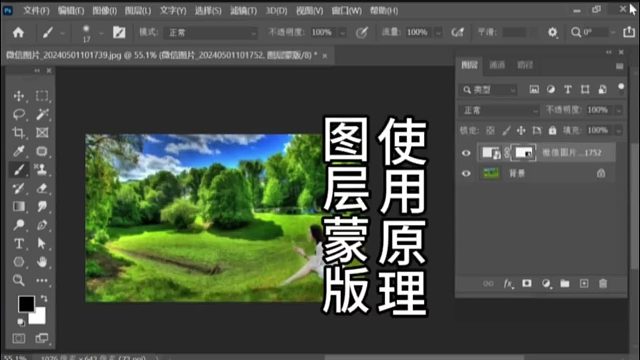Image resolution: width=640 pixels, height=360 pixels.
Task: Switch to the Paths tab
Action: pyautogui.click(x=524, y=65)
